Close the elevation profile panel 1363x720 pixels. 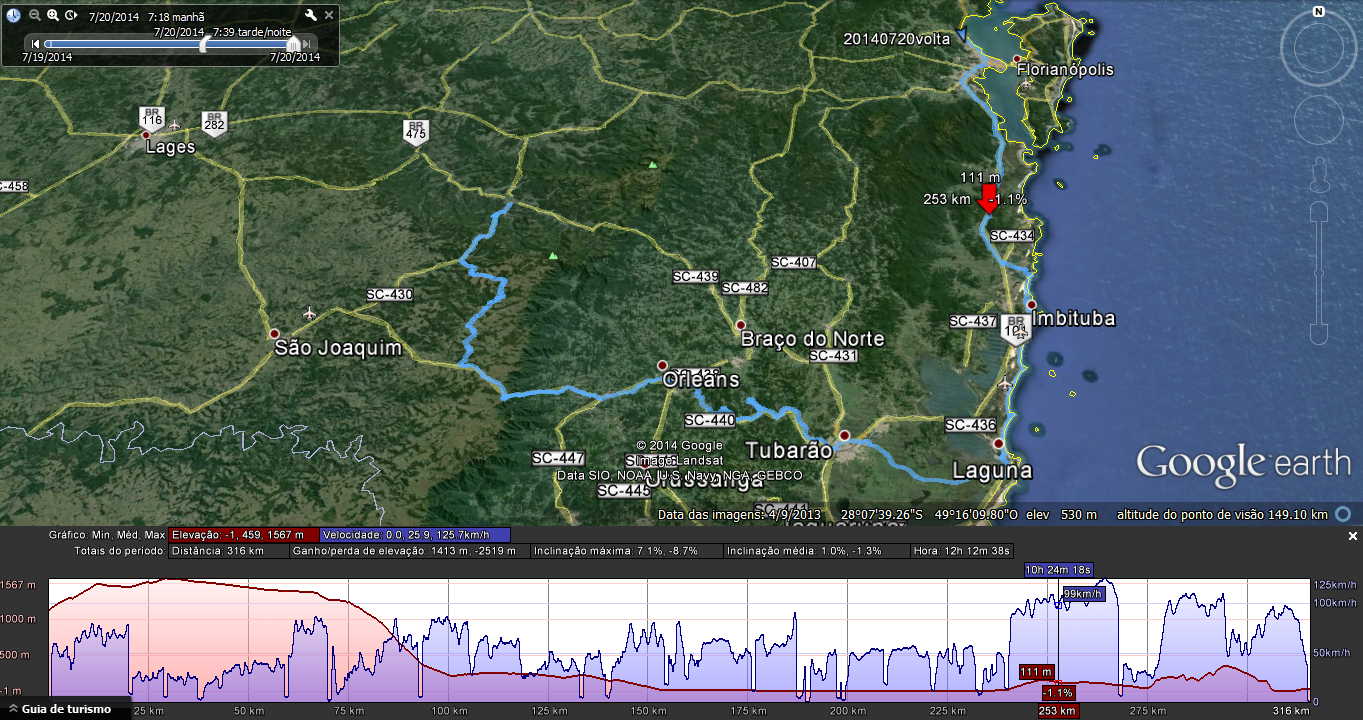click(x=1353, y=537)
